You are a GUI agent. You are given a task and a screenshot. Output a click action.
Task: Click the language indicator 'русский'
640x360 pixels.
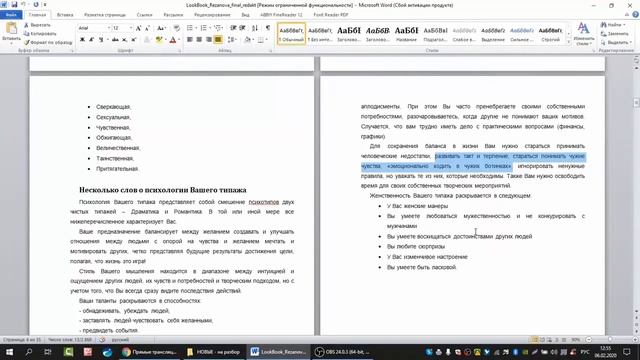pos(120,340)
